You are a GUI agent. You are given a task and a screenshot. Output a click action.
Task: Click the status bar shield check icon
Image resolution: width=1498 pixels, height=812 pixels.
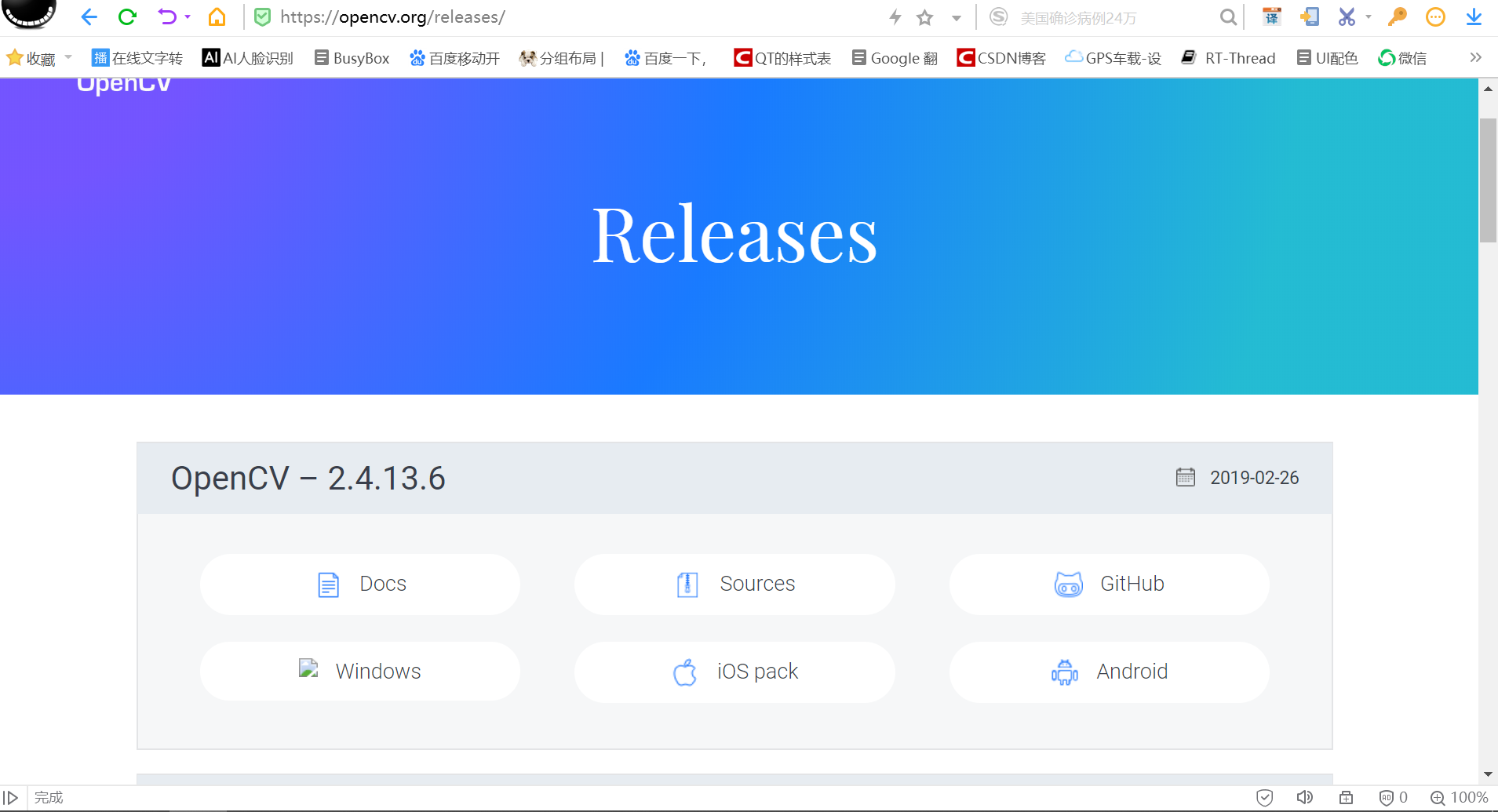pos(1265,798)
